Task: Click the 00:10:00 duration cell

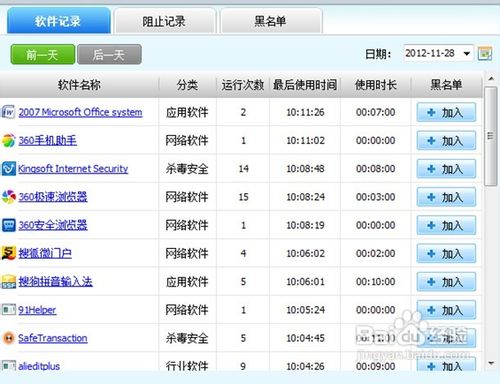Action: pyautogui.click(x=376, y=282)
